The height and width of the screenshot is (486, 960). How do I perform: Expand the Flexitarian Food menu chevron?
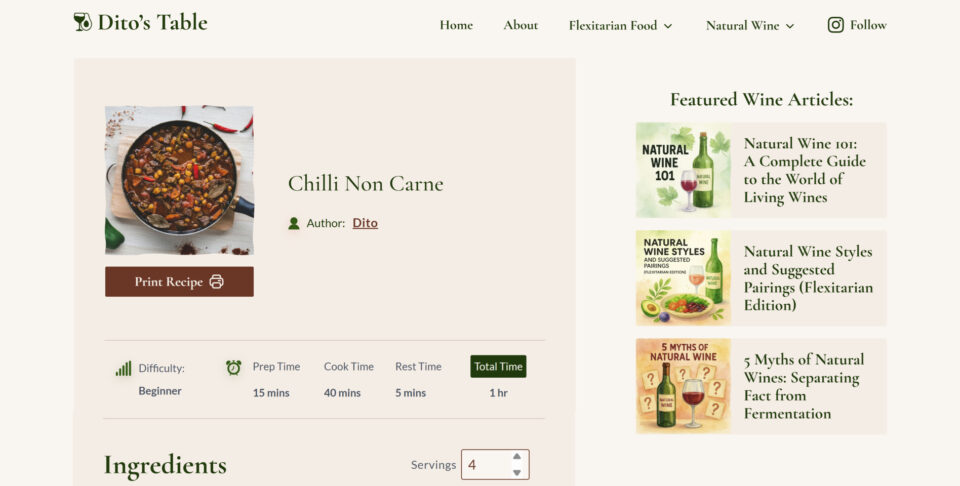tap(668, 26)
